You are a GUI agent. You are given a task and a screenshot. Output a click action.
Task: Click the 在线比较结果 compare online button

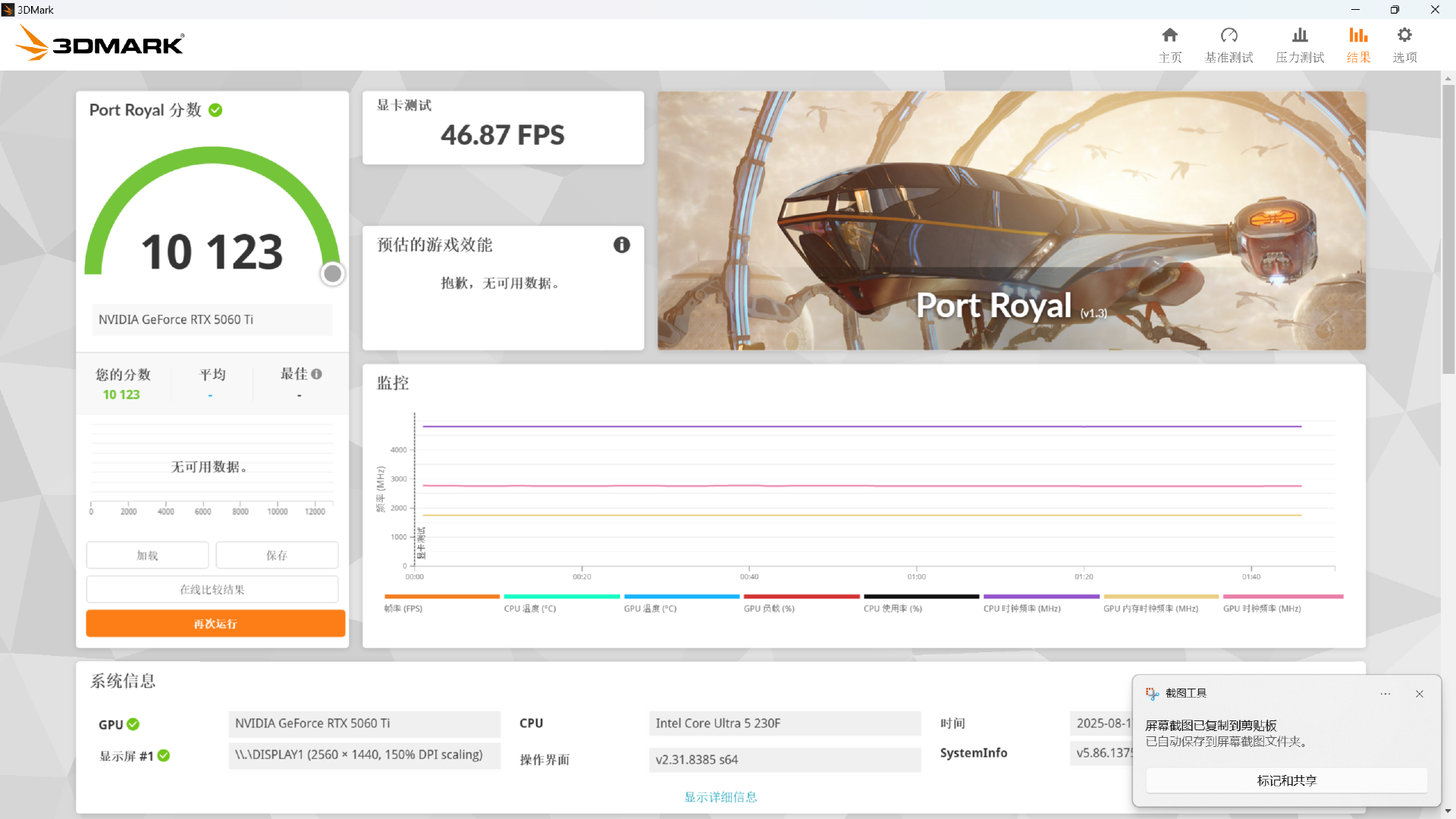212,589
